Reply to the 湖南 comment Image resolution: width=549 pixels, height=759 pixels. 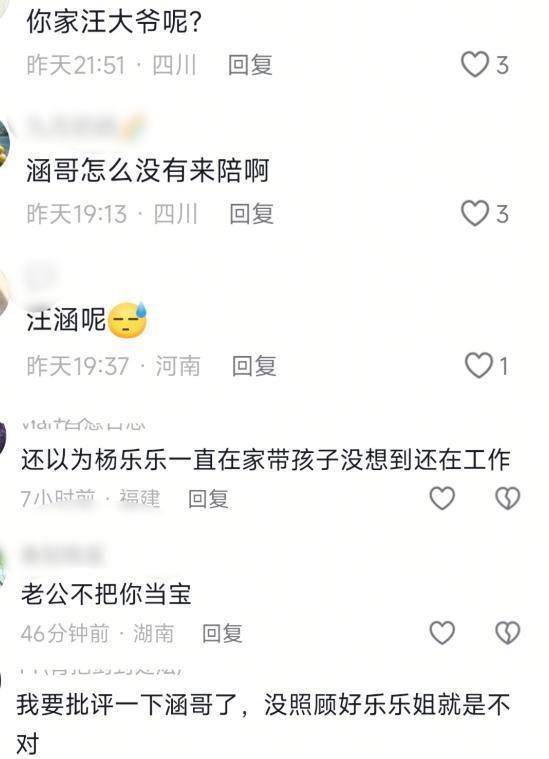click(x=222, y=633)
